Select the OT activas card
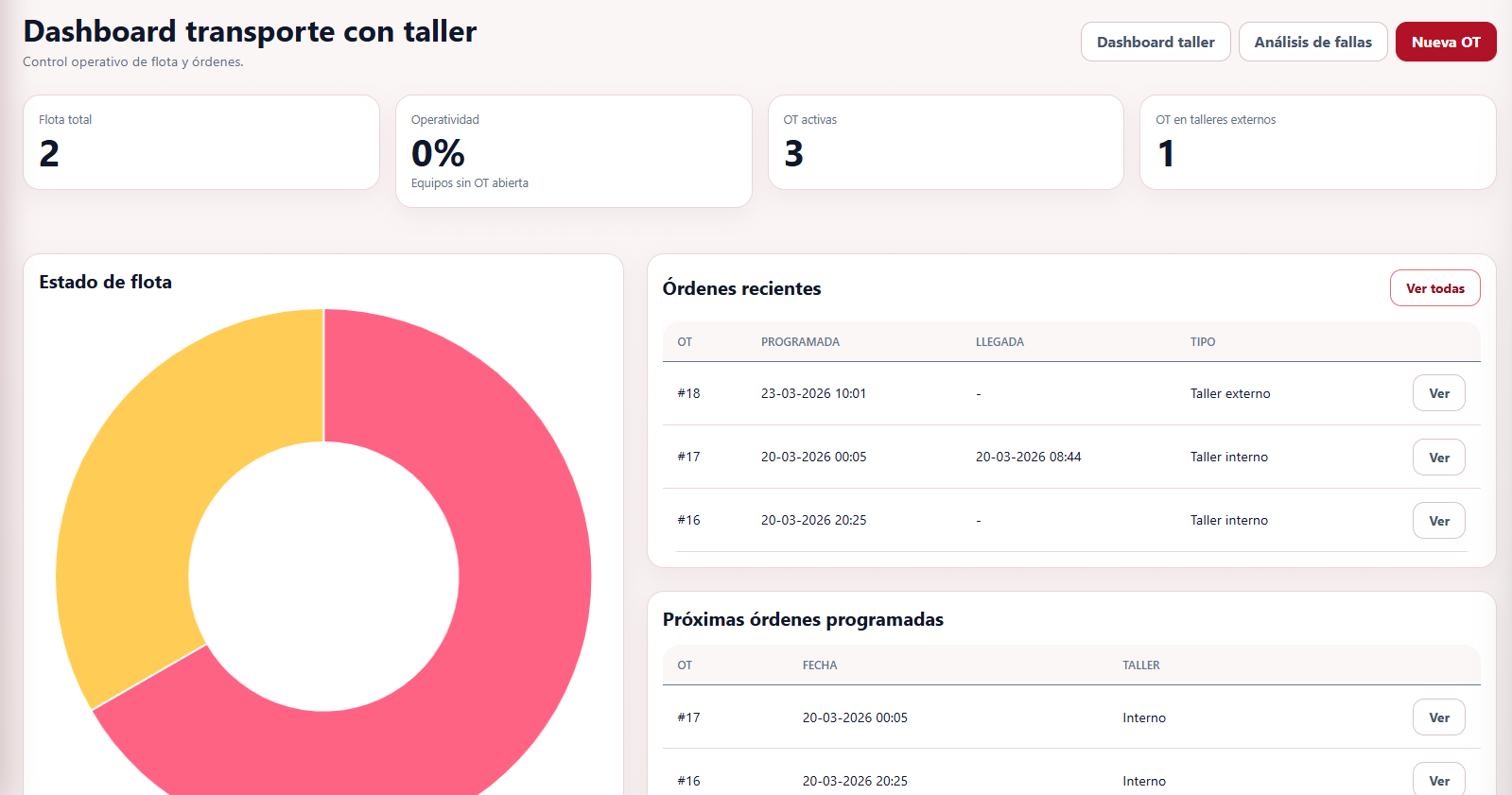 (x=946, y=142)
